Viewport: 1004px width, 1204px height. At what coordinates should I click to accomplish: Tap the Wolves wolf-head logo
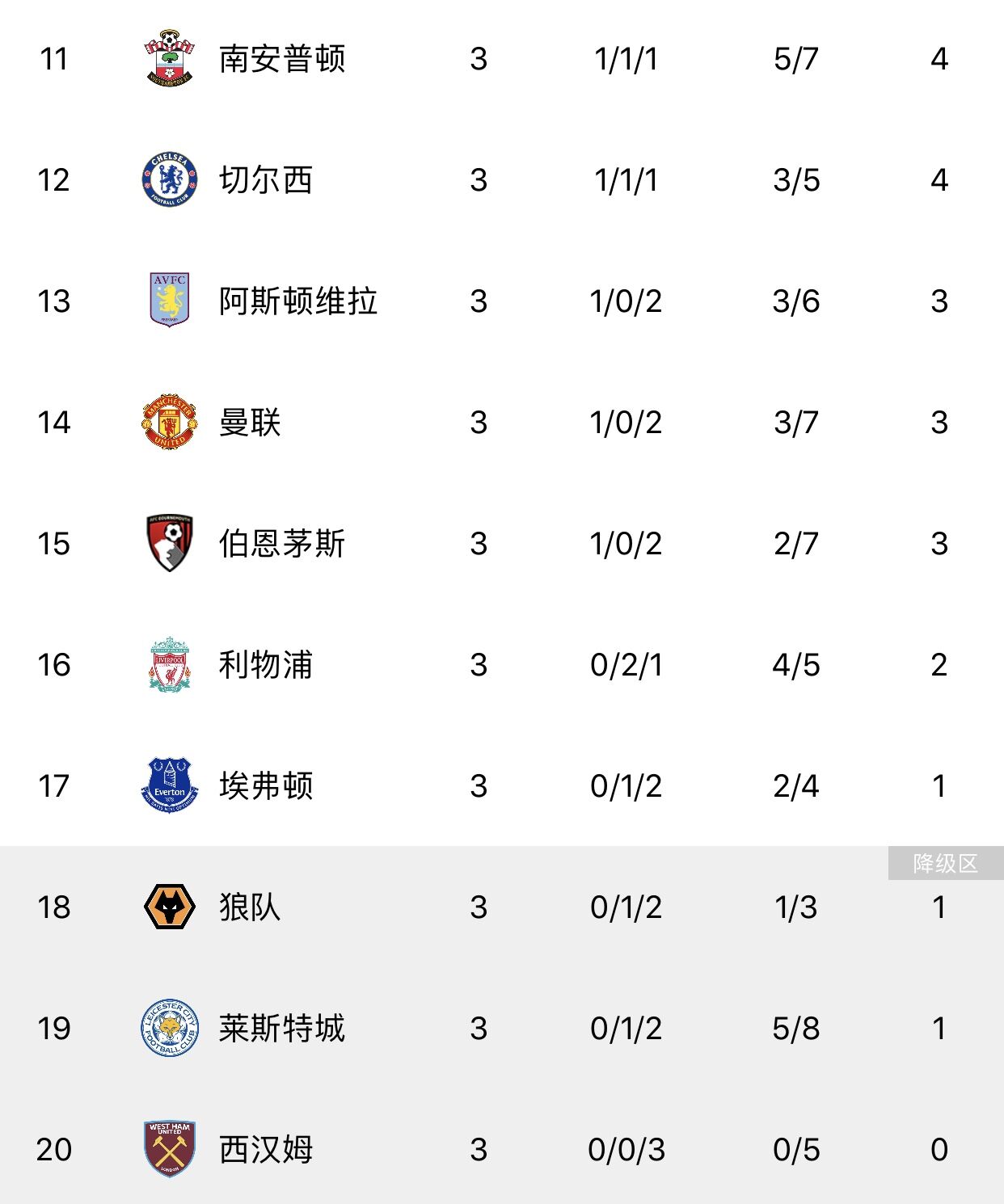pyautogui.click(x=169, y=907)
